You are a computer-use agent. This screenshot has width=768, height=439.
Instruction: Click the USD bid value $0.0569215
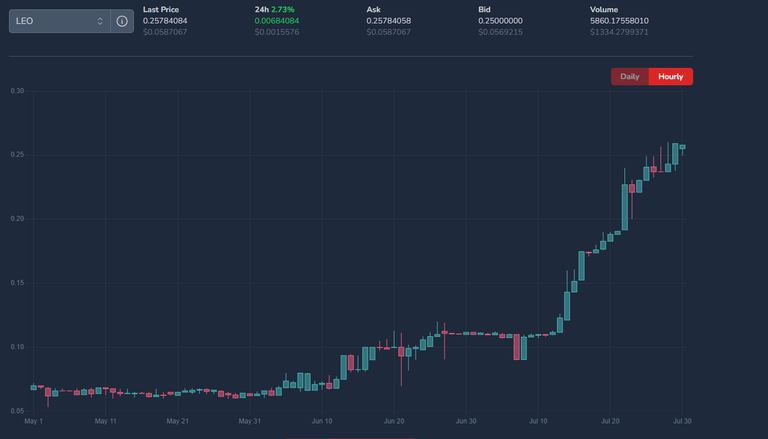coord(500,32)
